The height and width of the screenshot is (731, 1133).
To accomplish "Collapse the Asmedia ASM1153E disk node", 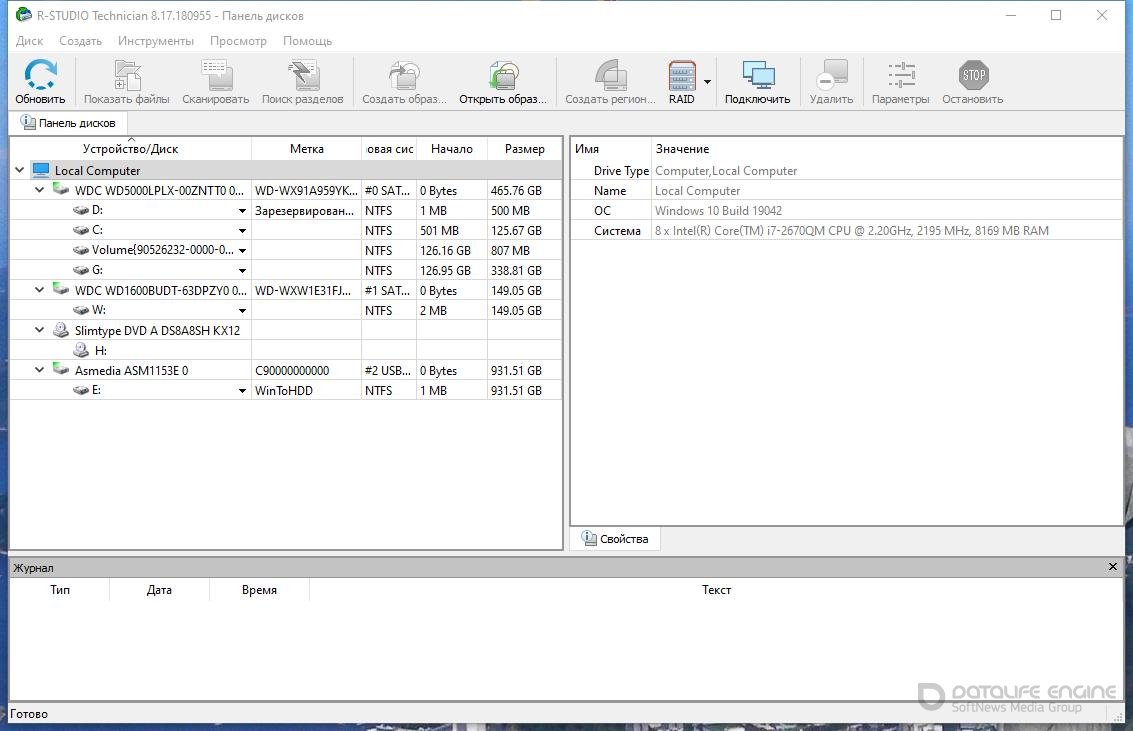I will (x=40, y=370).
